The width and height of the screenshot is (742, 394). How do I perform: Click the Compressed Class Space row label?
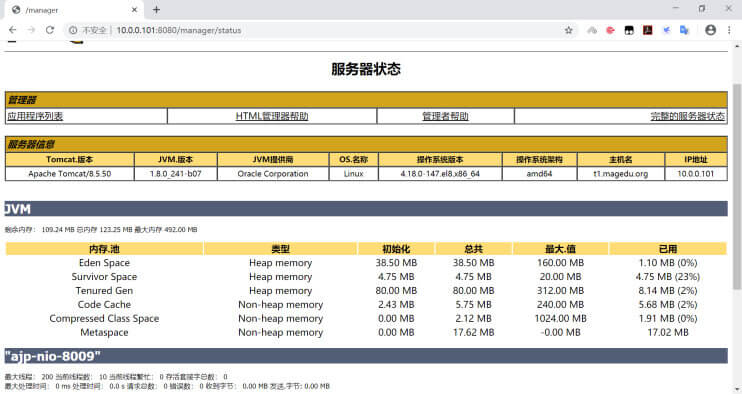pos(104,318)
